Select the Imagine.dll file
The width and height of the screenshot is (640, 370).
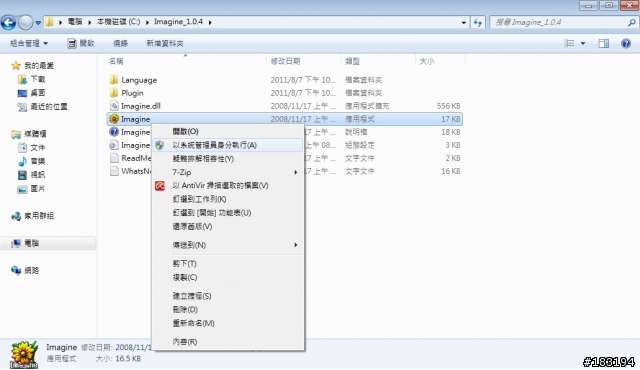point(140,106)
